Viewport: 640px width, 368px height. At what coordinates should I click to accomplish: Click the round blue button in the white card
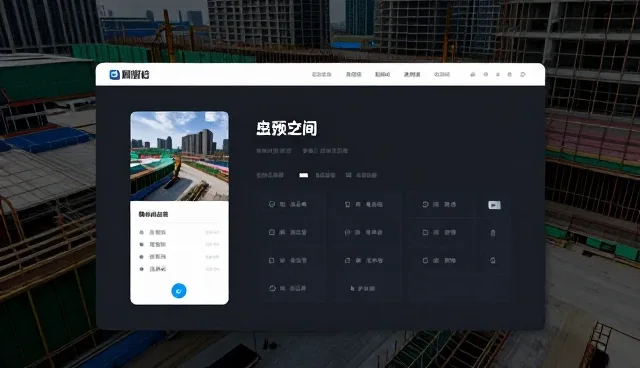179,291
